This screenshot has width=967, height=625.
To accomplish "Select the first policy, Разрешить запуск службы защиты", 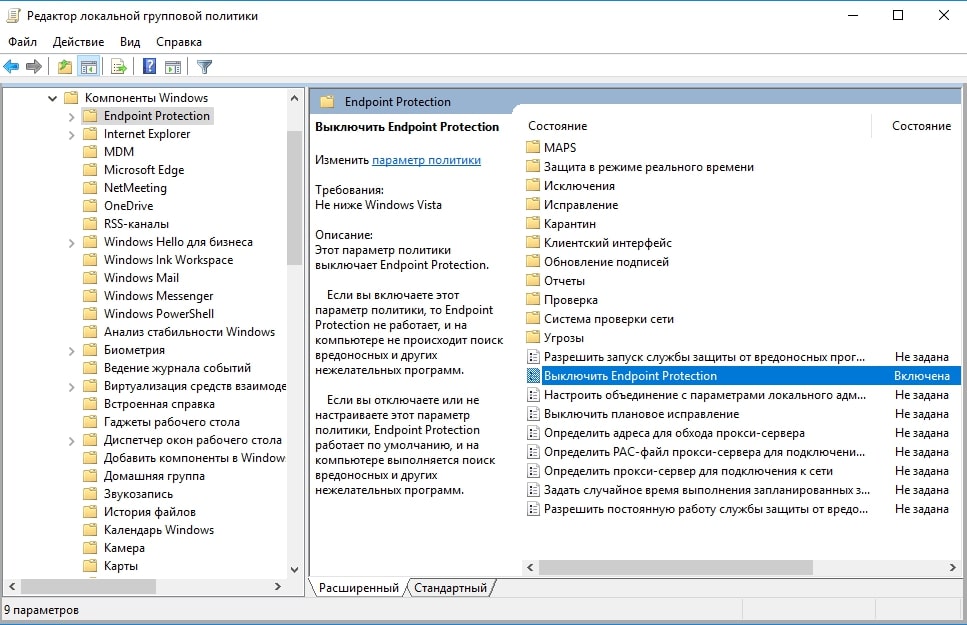I will (x=704, y=357).
